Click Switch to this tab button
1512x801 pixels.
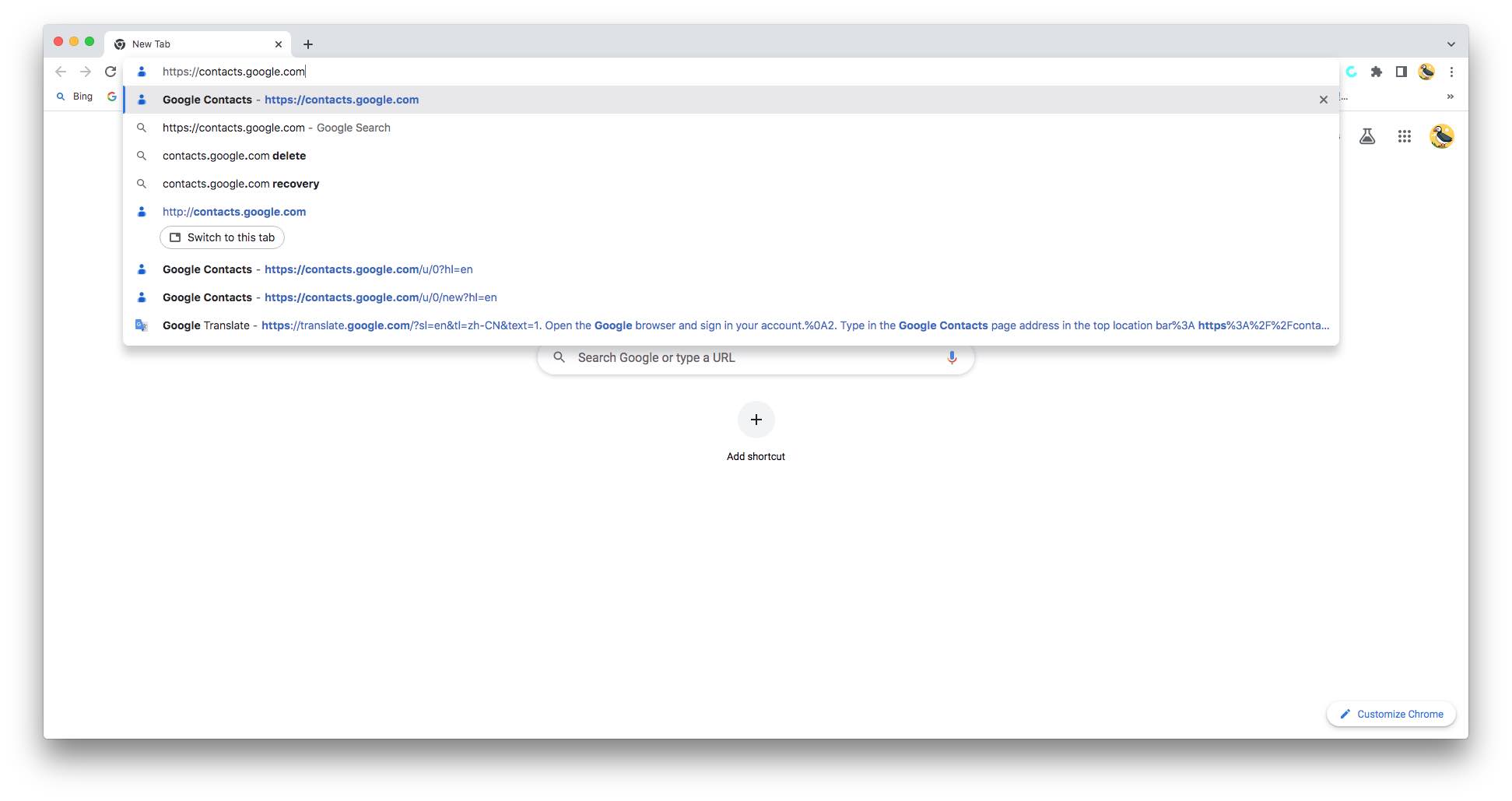point(223,237)
